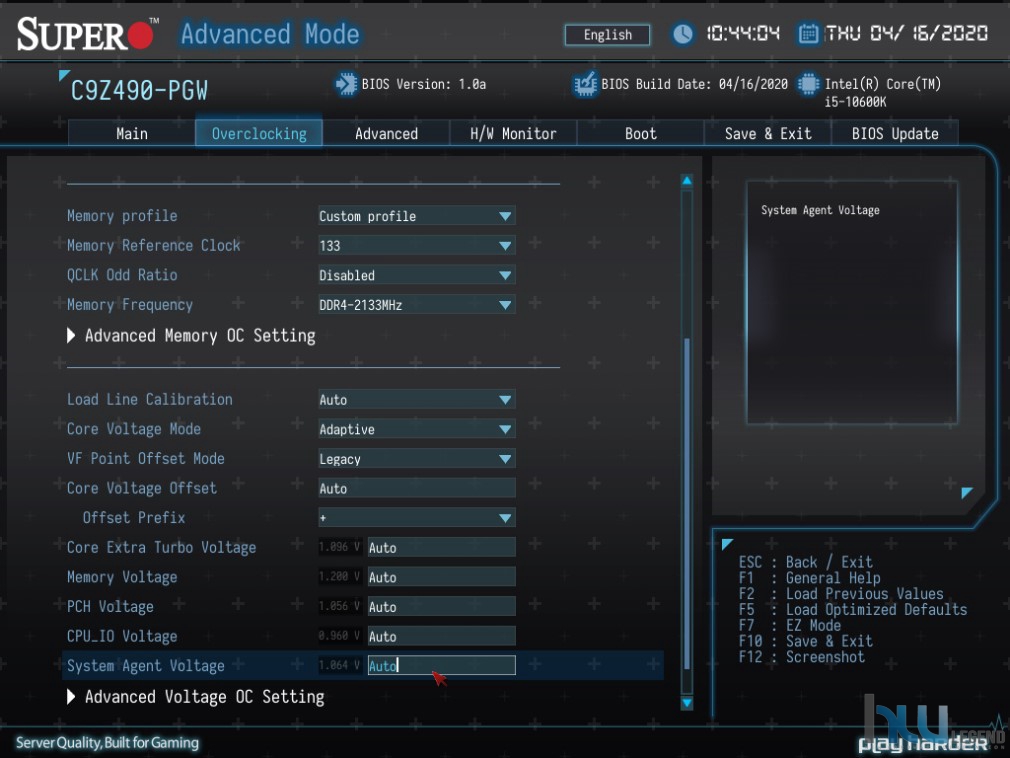Image resolution: width=1010 pixels, height=758 pixels.
Task: Click the BIOS Version chip icon
Action: point(346,84)
